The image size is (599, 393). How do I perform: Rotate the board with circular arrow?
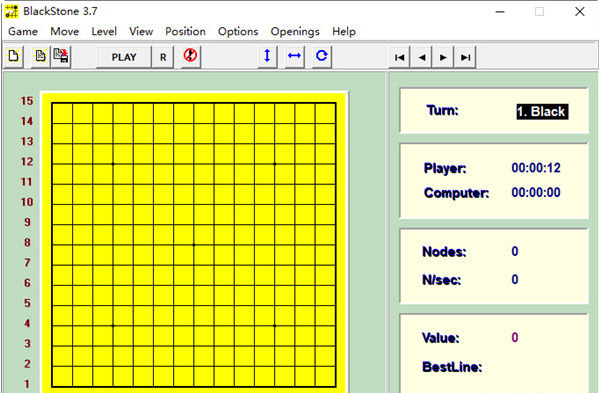(321, 56)
